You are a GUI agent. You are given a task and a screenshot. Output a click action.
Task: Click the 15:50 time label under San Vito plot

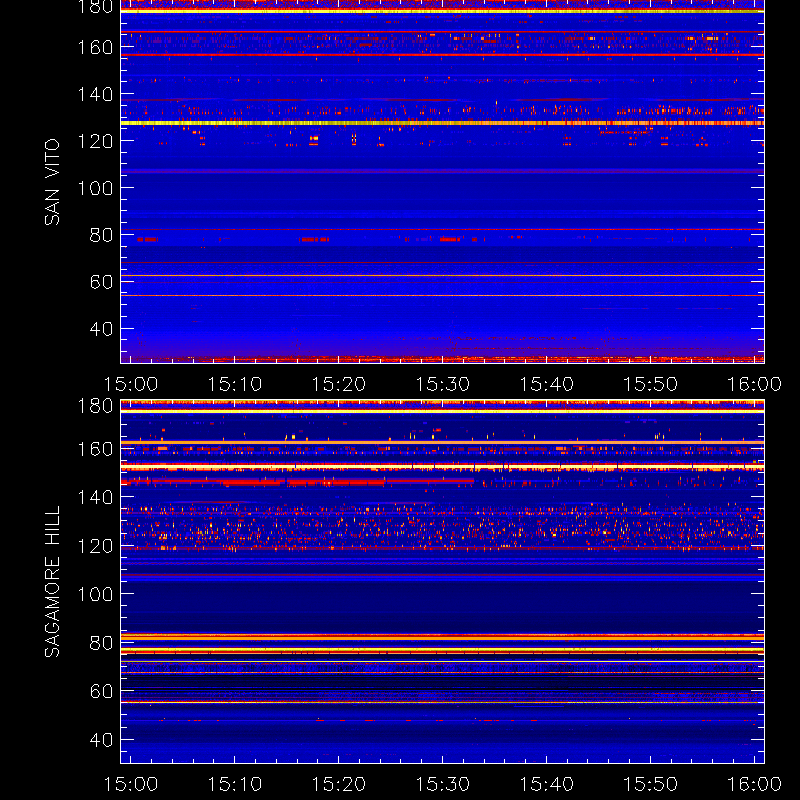click(651, 384)
